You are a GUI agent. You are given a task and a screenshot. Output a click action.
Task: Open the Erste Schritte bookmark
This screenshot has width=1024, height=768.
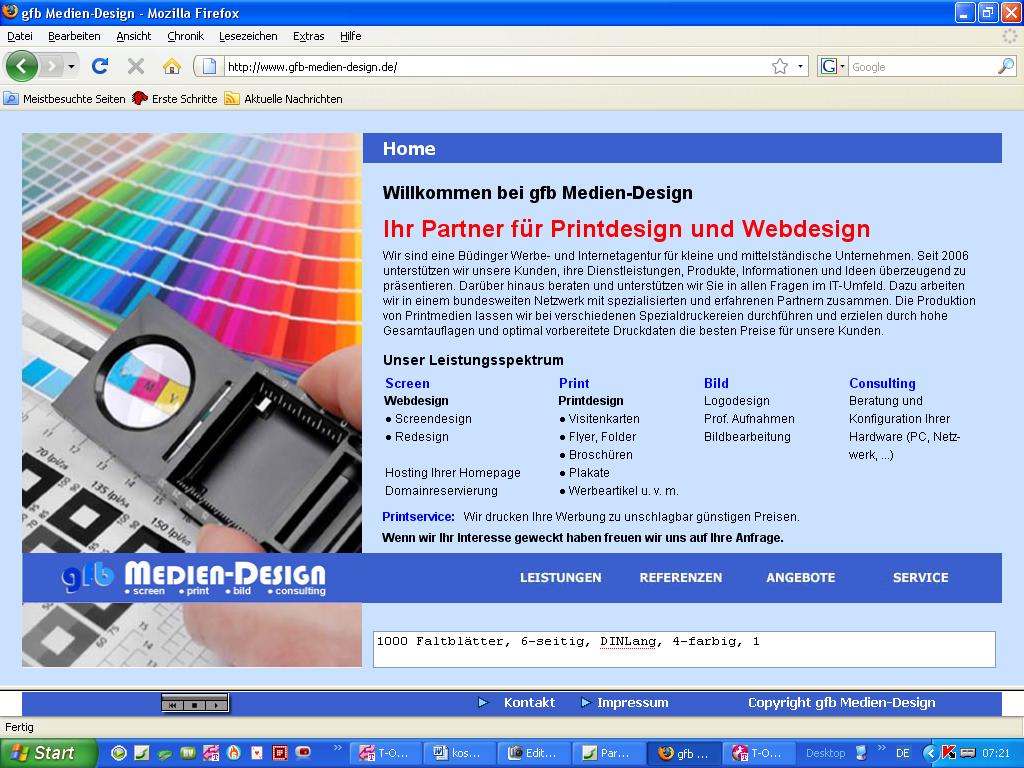(175, 99)
